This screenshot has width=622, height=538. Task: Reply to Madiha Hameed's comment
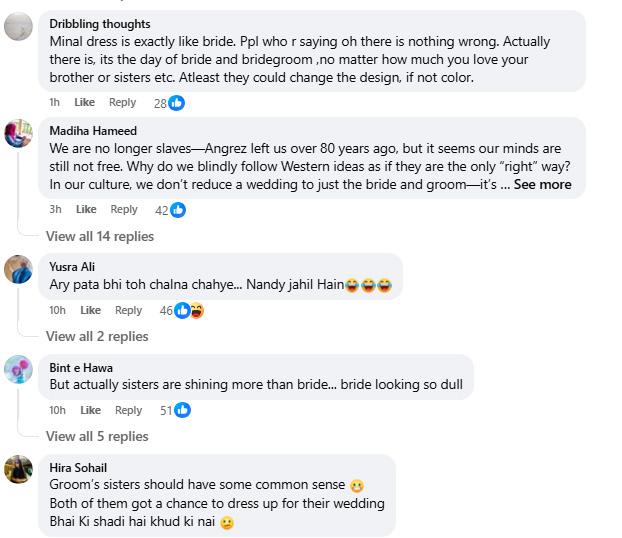[x=124, y=210]
